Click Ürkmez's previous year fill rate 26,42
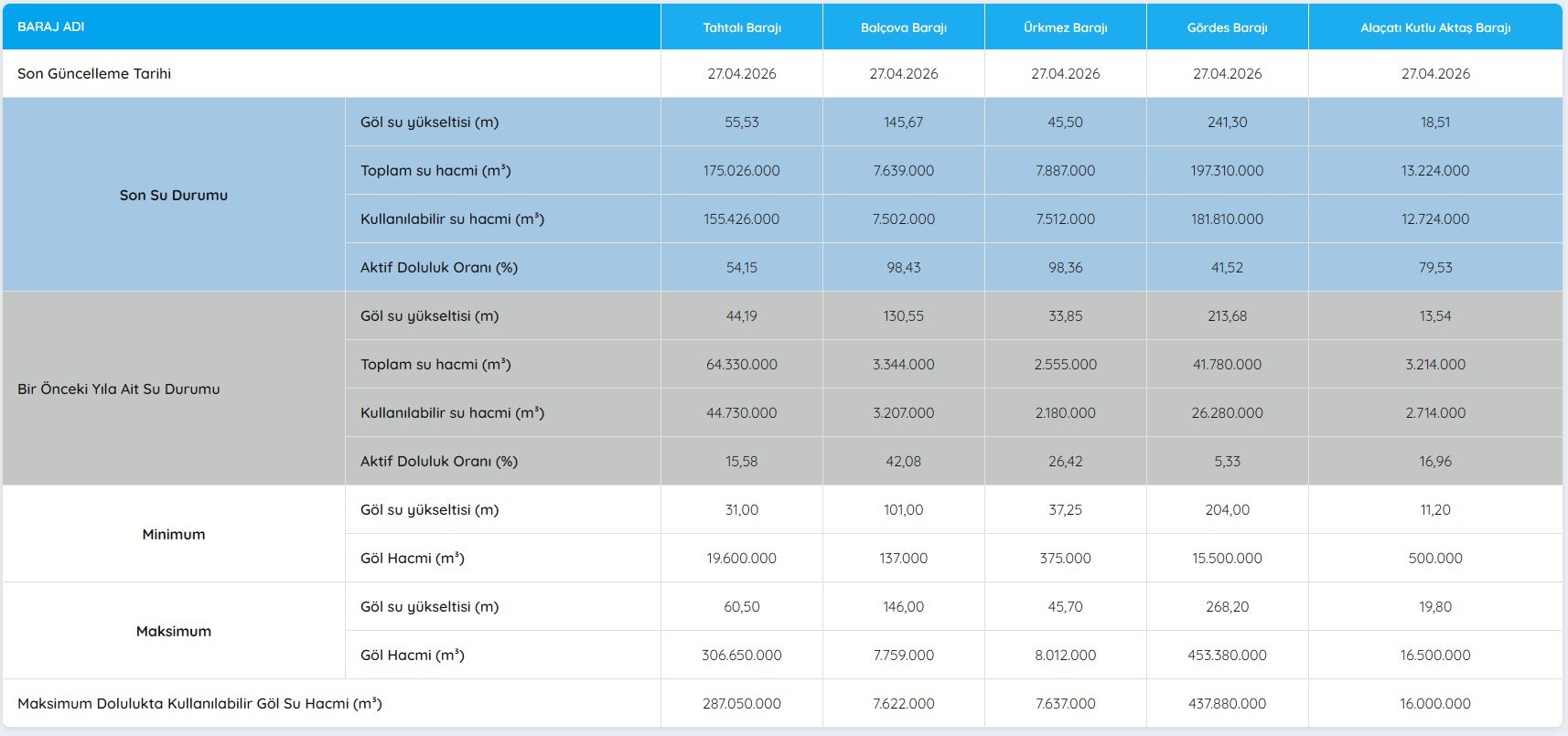Screen dimensions: 1568x736 pyautogui.click(x=1065, y=461)
